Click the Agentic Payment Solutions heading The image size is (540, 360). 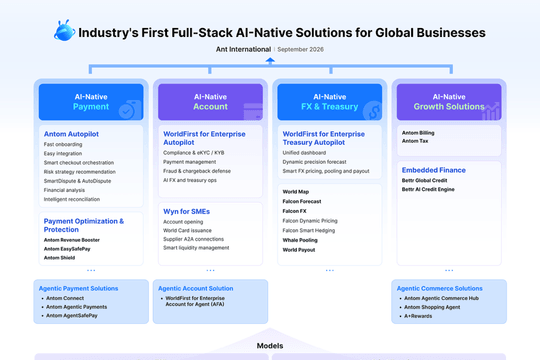tap(79, 288)
